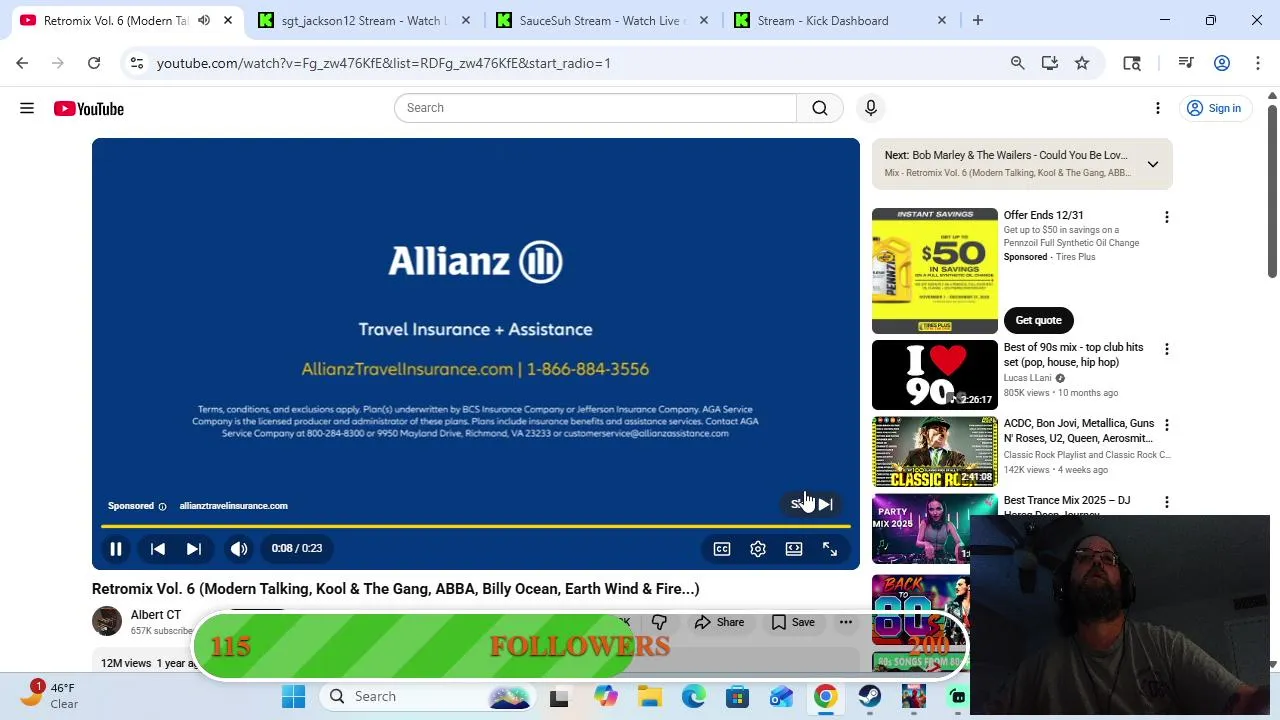This screenshot has height=720, width=1280.
Task: Open the ACDC, Bon Jovi, Metallica video title
Action: pyautogui.click(x=1079, y=431)
